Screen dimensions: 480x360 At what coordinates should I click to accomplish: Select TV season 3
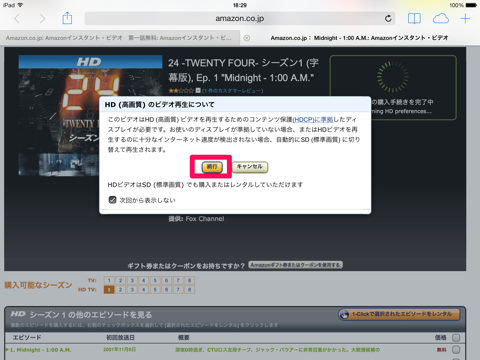pos(132,280)
